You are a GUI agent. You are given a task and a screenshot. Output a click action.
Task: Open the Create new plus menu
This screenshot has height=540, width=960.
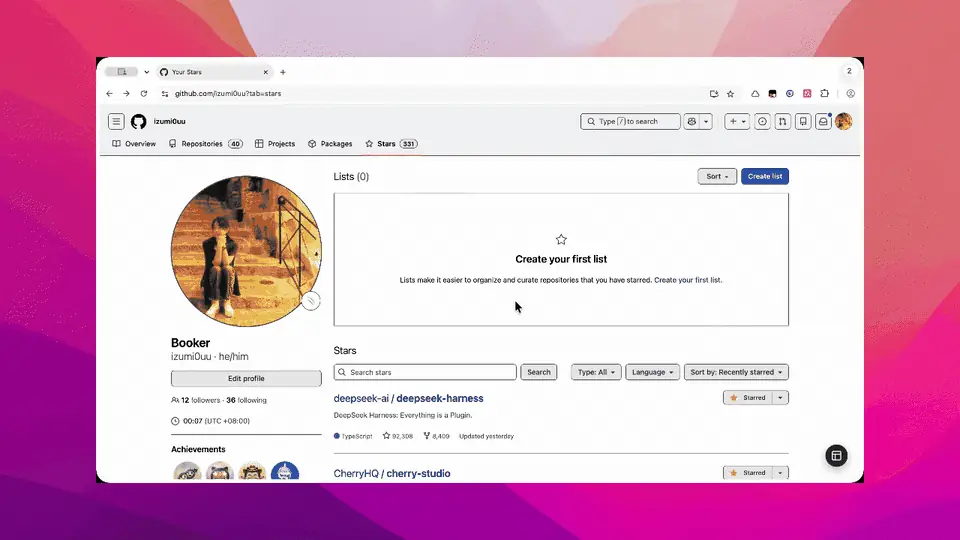tap(737, 121)
